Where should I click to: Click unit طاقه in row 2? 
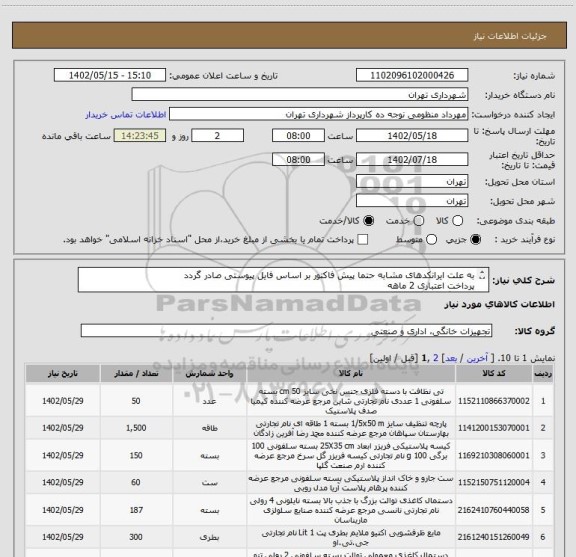tap(209, 428)
